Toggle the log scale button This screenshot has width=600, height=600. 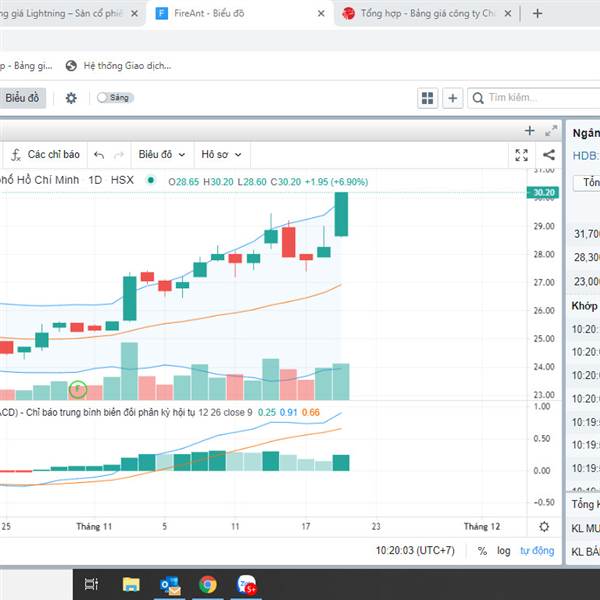504,551
